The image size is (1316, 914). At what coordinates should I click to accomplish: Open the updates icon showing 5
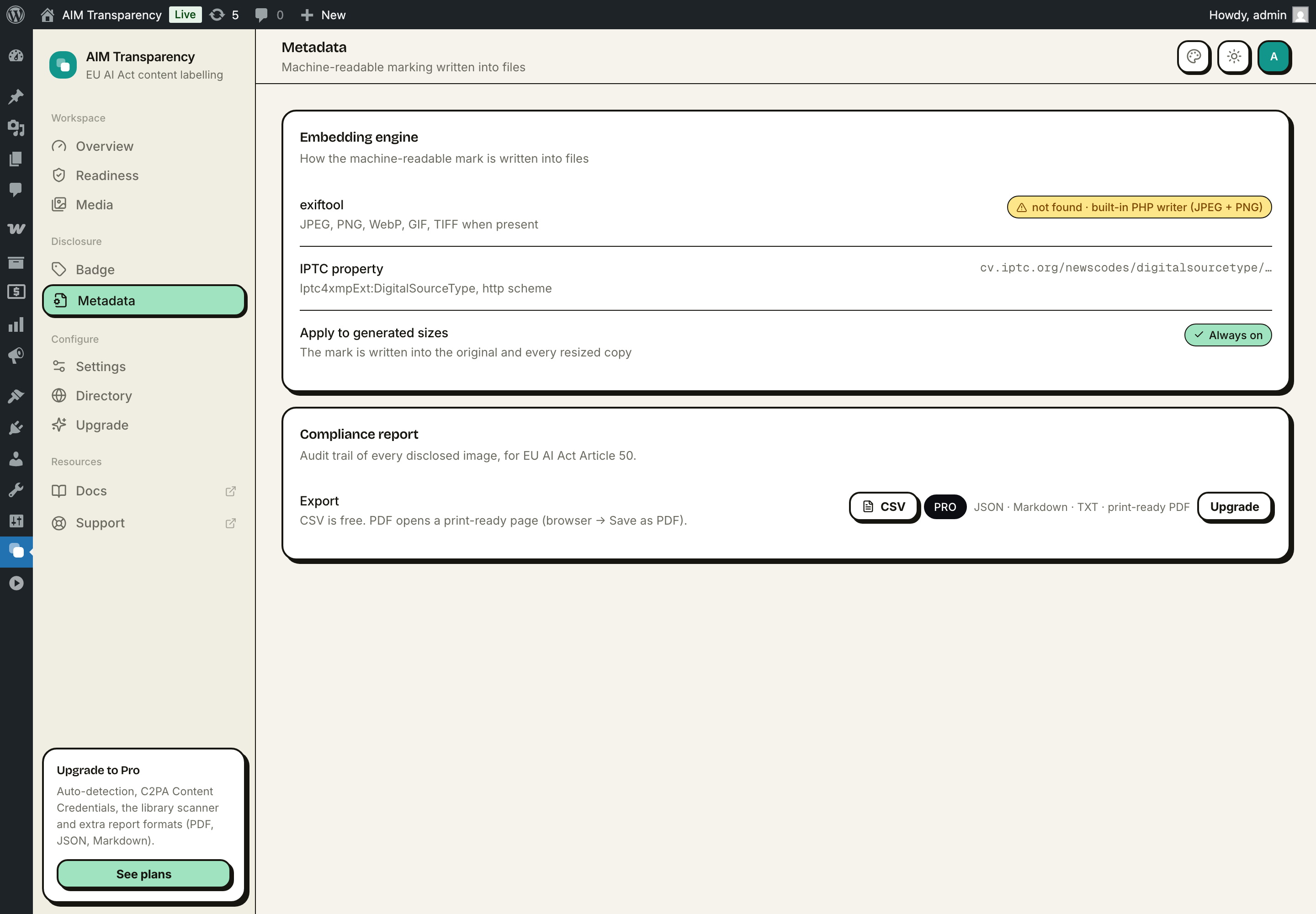point(224,15)
